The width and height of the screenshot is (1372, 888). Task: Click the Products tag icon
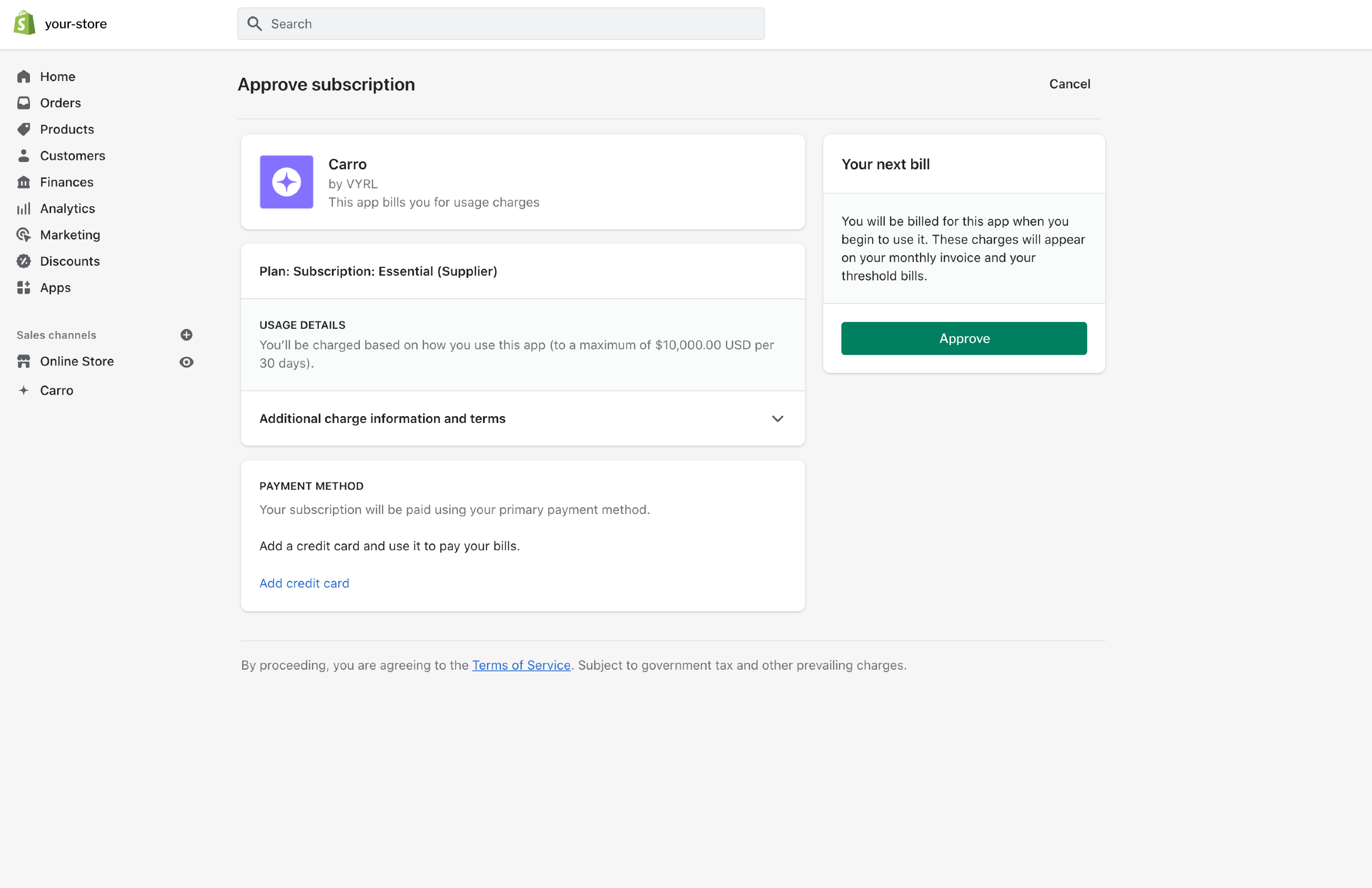tap(24, 129)
